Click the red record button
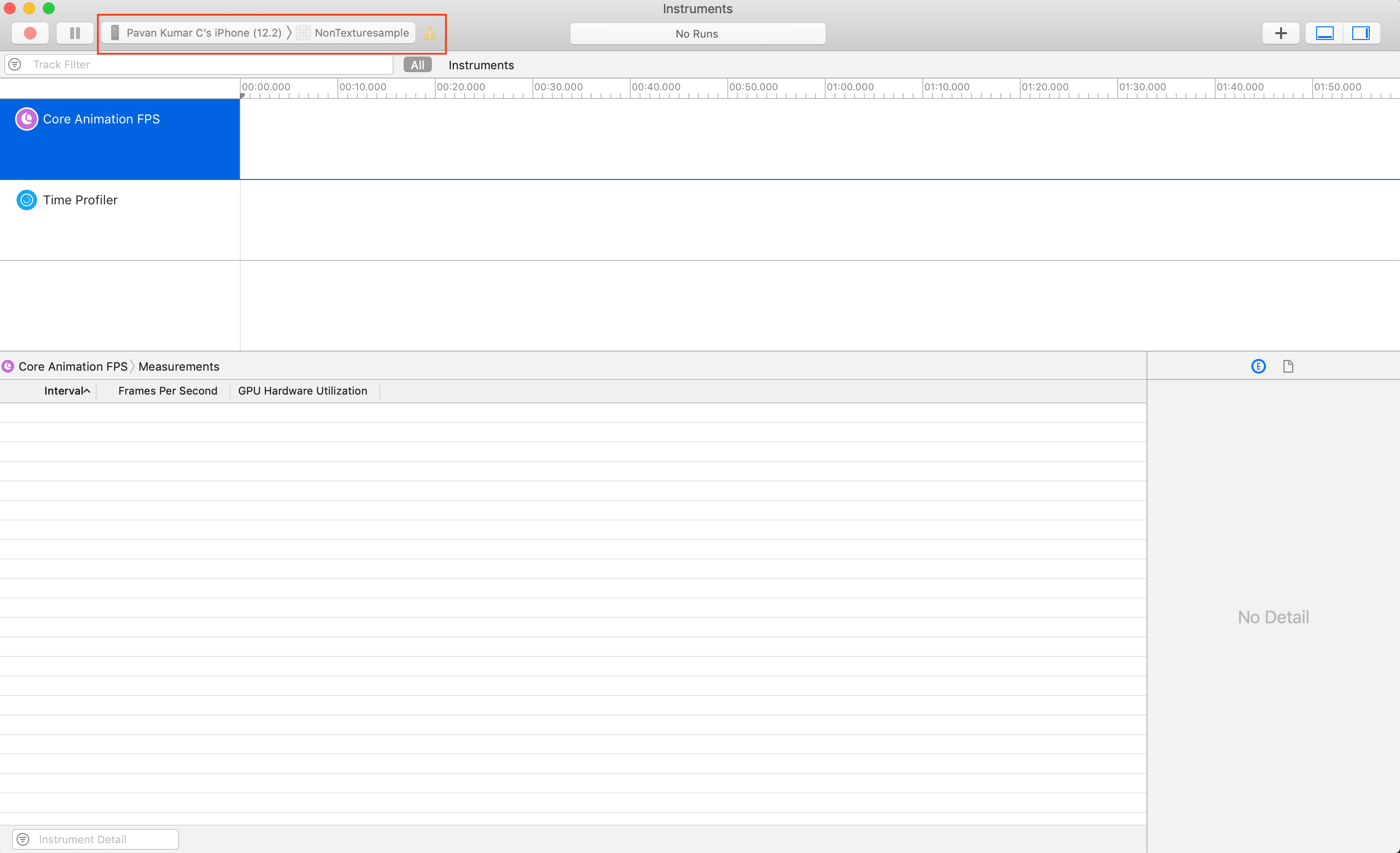This screenshot has height=853, width=1400. point(30,33)
